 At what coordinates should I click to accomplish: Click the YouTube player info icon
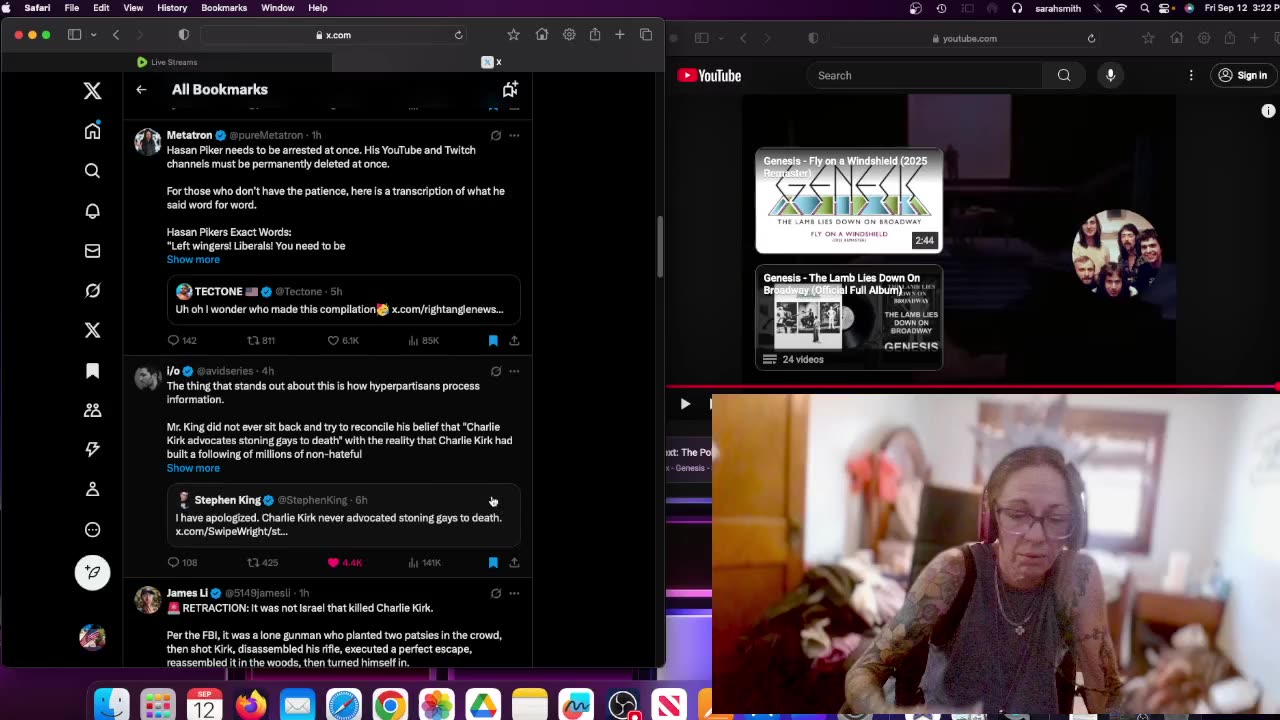coord(1268,111)
